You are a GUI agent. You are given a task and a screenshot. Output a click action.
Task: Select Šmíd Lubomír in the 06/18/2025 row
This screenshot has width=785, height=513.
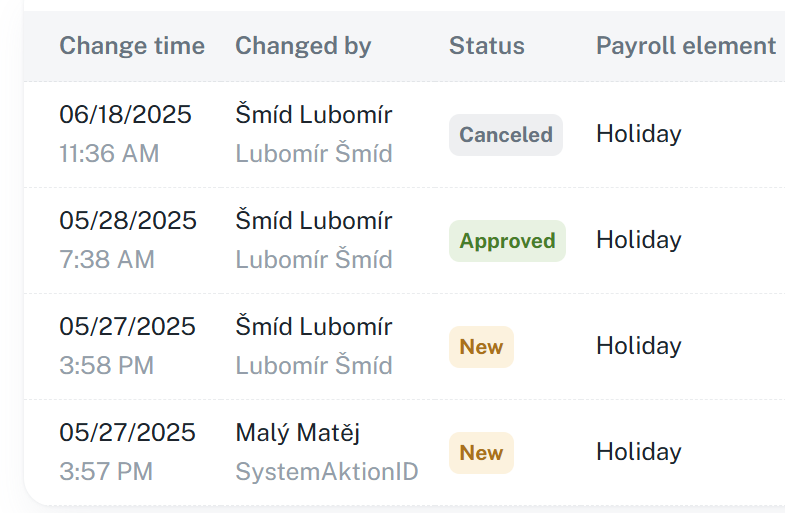click(313, 115)
